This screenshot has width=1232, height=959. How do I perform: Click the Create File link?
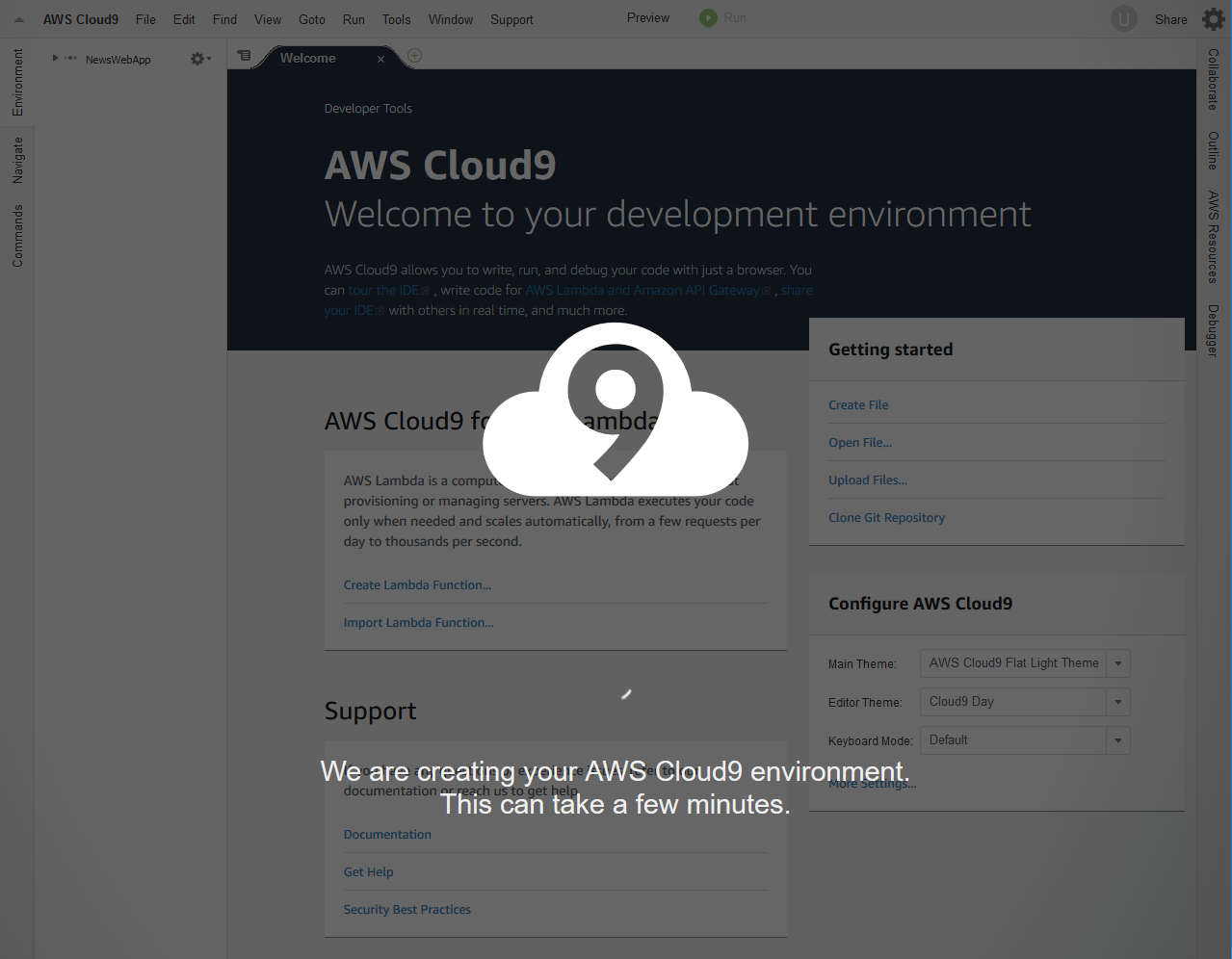858,405
